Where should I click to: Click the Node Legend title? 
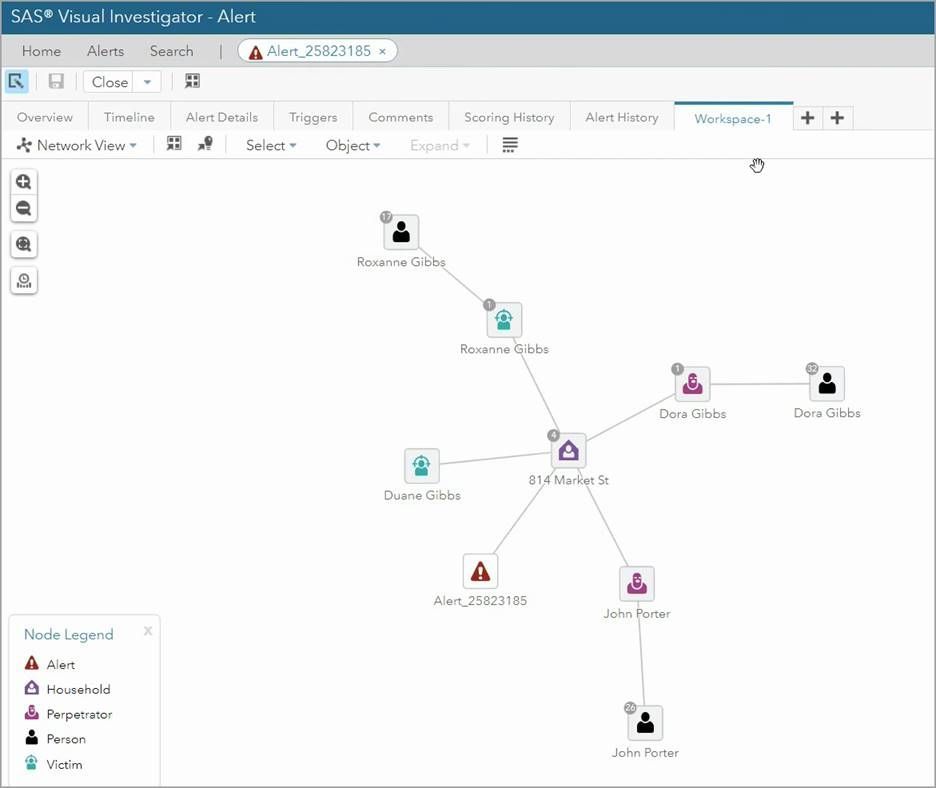pos(69,634)
